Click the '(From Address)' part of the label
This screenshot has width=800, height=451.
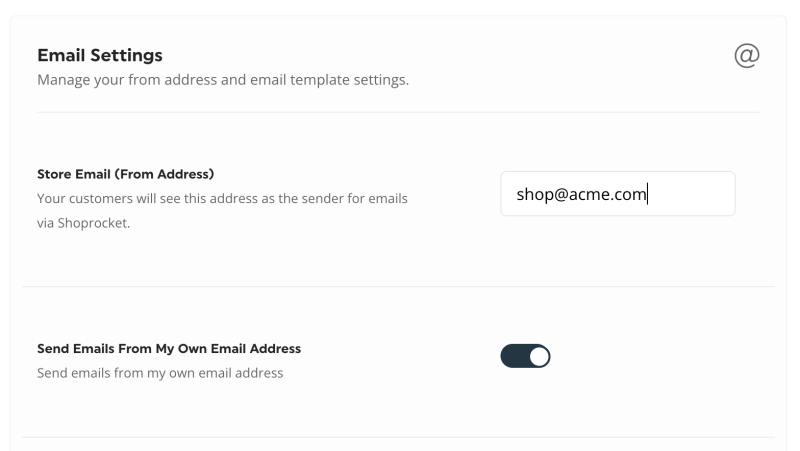(x=164, y=174)
